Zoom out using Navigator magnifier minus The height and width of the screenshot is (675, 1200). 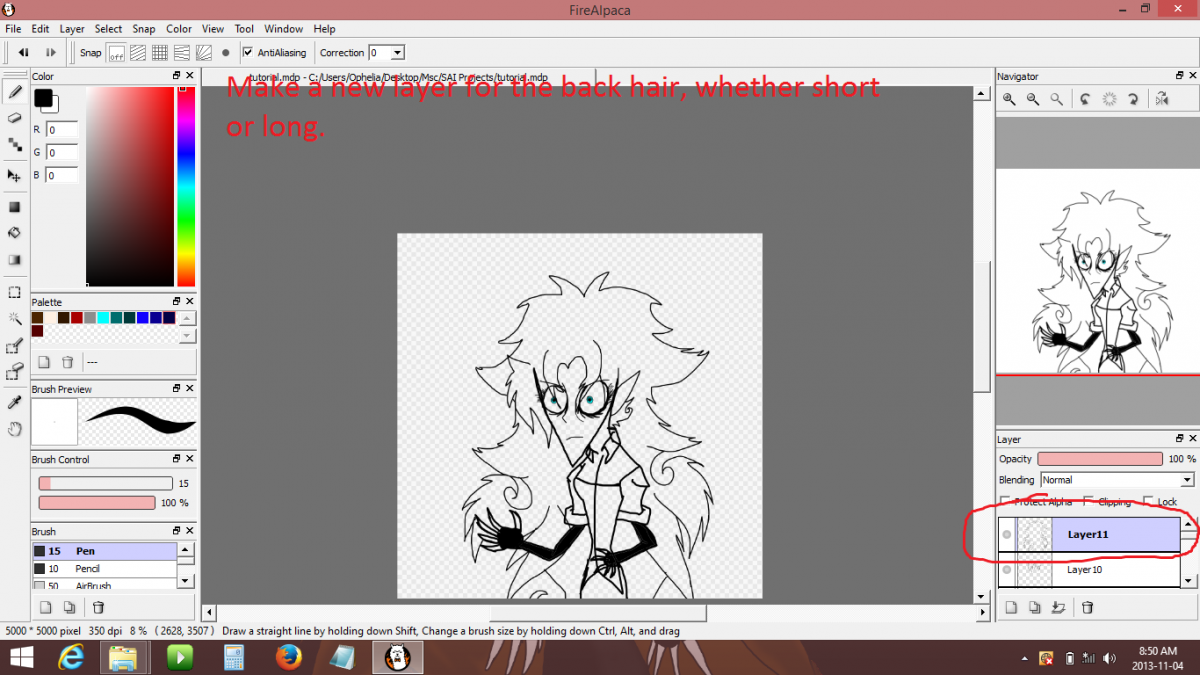point(1032,99)
